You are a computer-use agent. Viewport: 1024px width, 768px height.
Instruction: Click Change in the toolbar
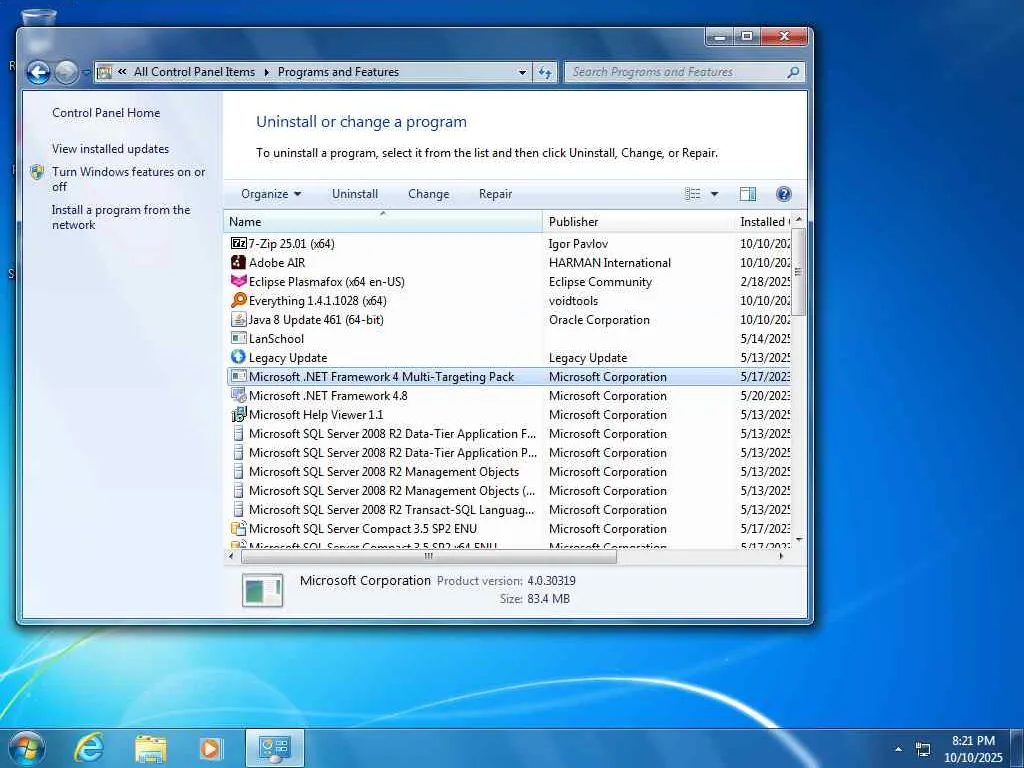[428, 194]
